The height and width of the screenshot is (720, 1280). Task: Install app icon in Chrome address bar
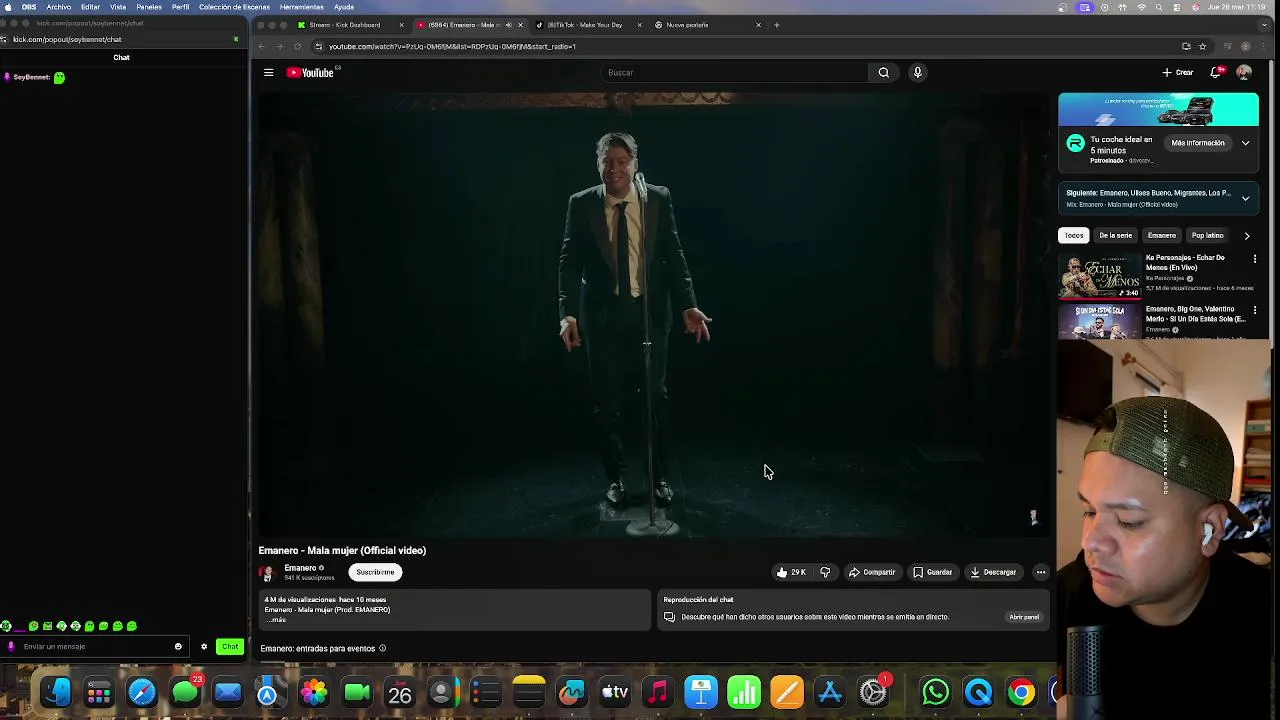click(x=1186, y=46)
